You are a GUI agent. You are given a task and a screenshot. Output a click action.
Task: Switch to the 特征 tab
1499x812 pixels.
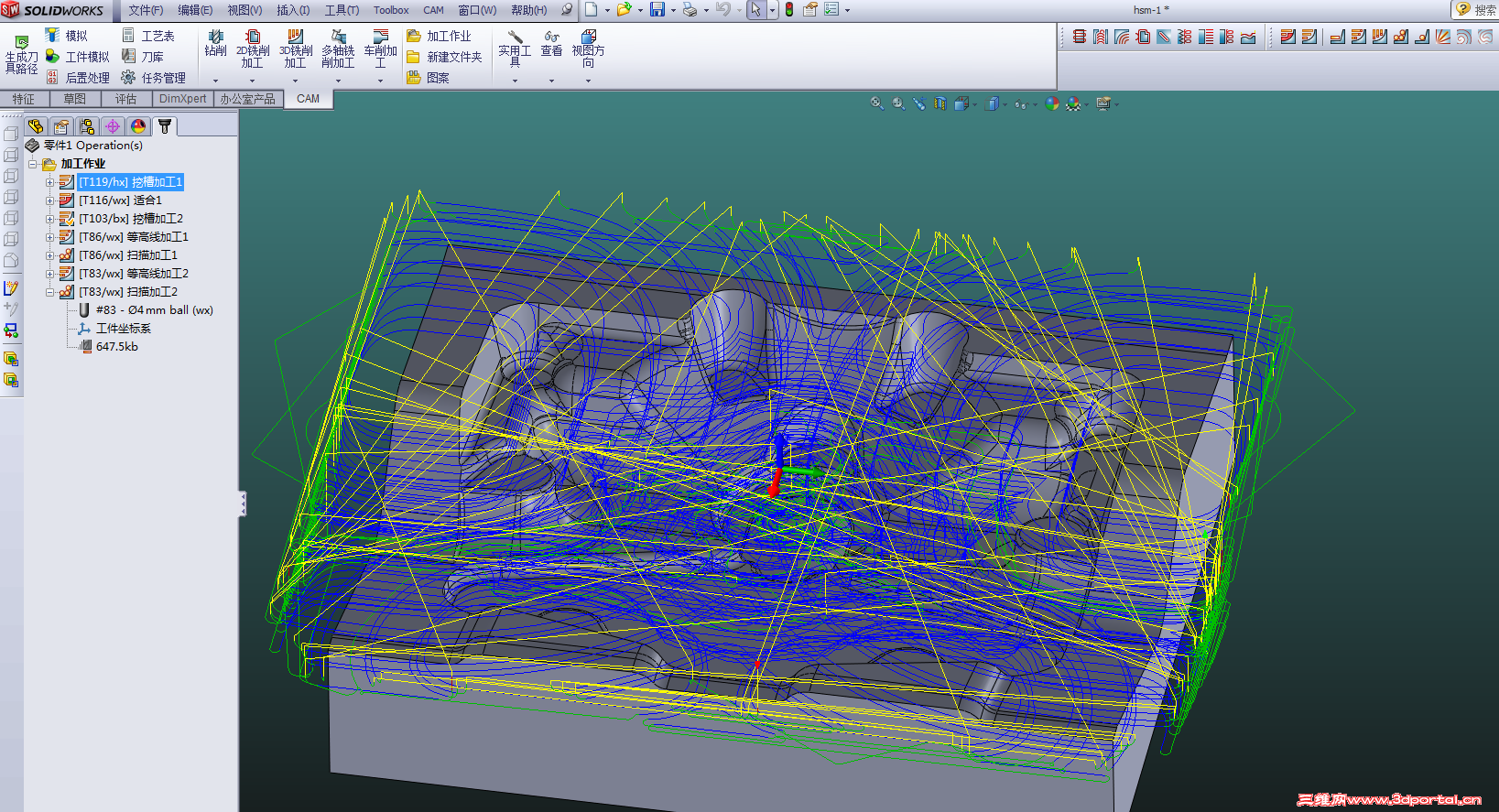(24, 99)
